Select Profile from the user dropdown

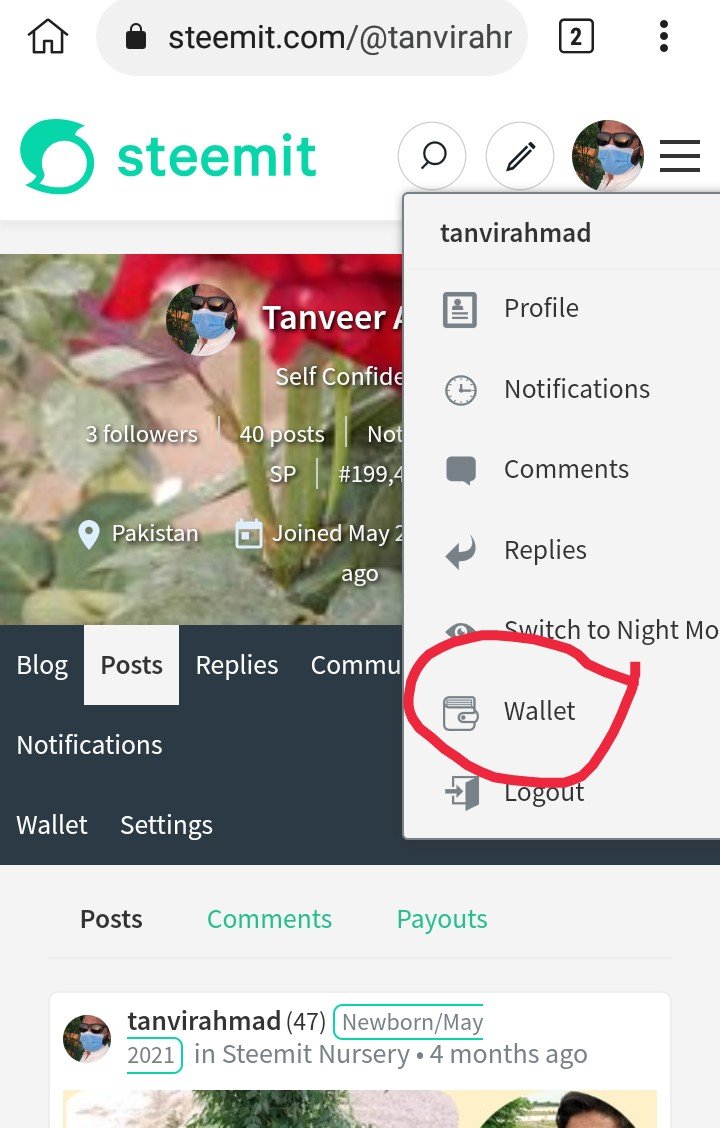coord(541,308)
